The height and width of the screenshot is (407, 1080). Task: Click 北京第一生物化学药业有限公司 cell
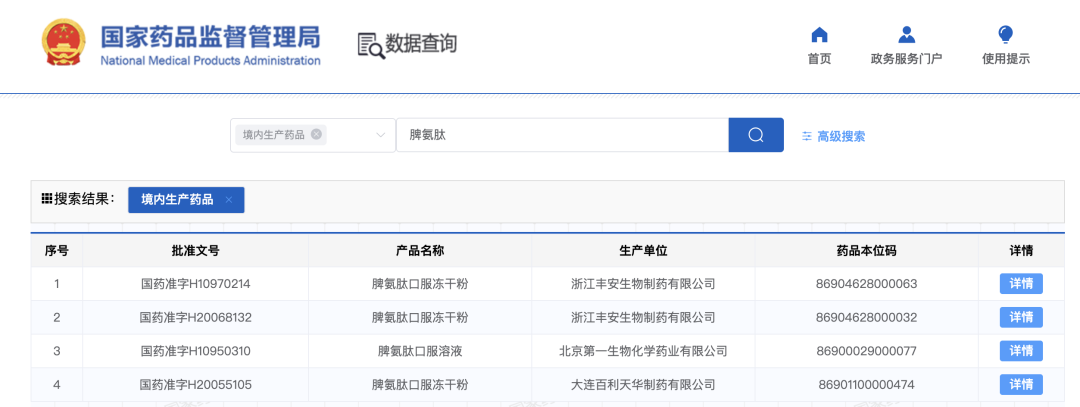(x=643, y=351)
